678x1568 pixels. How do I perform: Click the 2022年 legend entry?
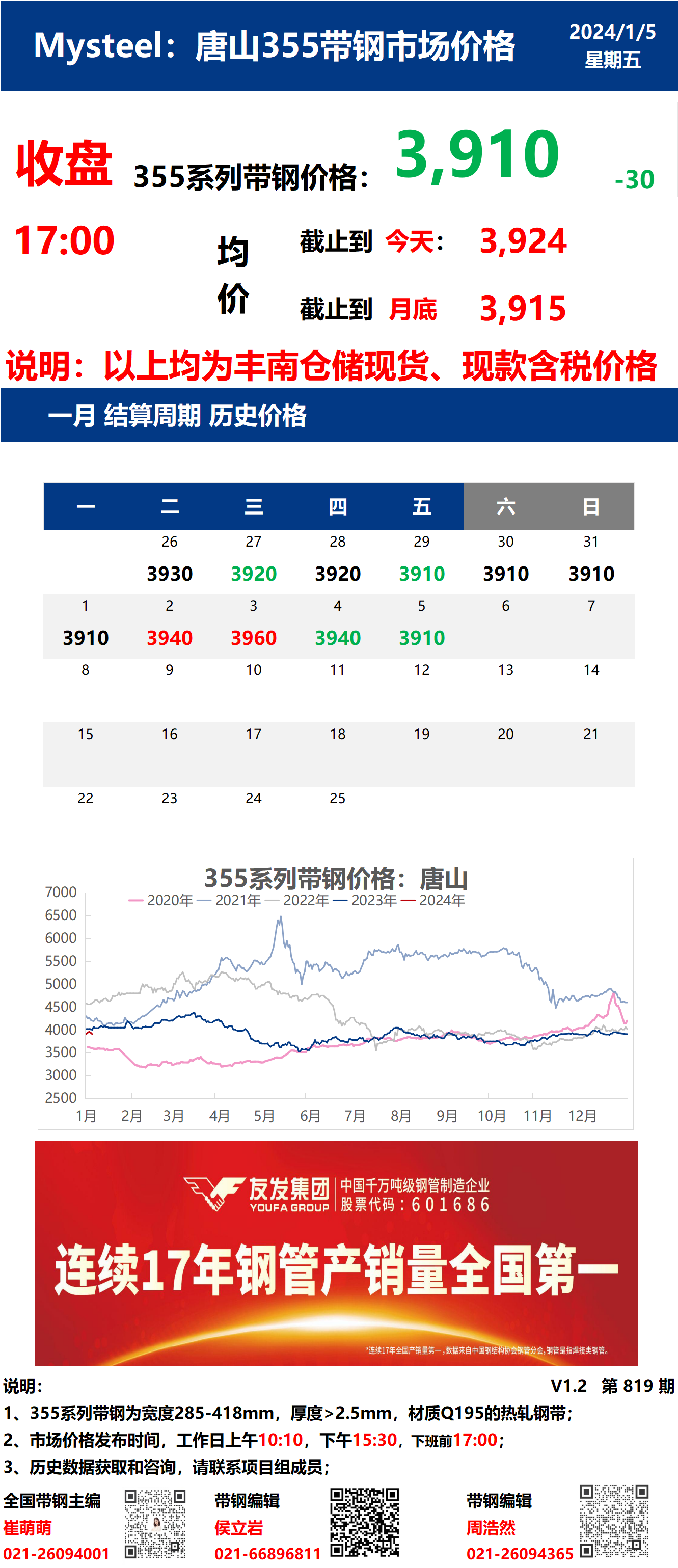[x=297, y=900]
